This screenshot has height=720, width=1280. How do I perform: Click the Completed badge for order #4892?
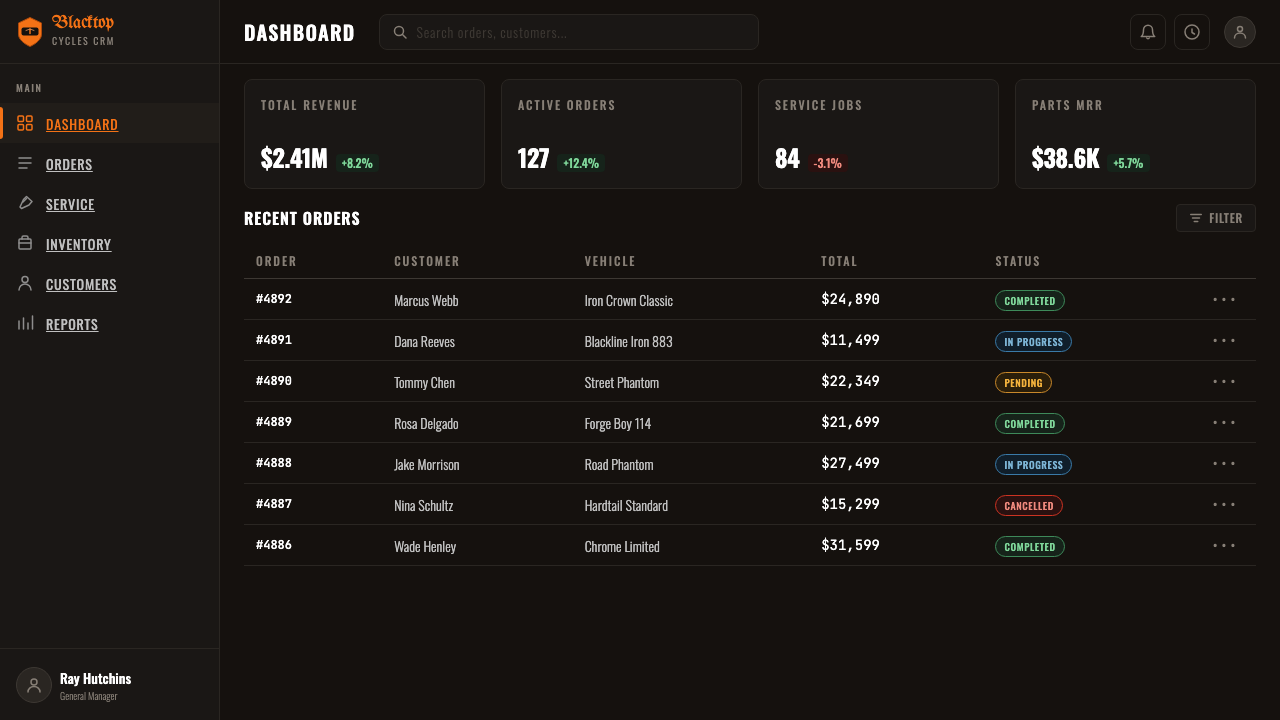(x=1030, y=300)
